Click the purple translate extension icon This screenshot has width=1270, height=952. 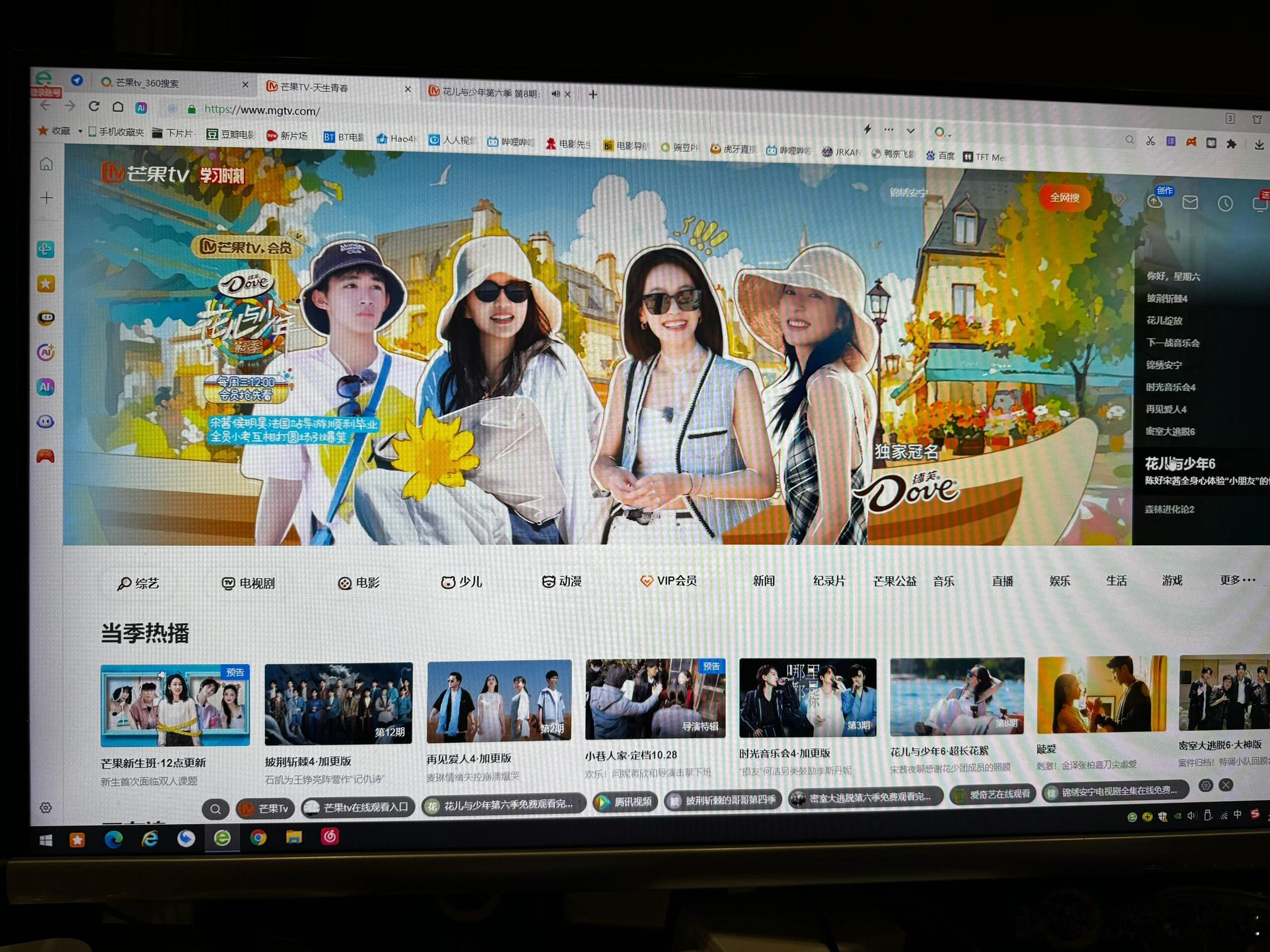[x=1171, y=141]
